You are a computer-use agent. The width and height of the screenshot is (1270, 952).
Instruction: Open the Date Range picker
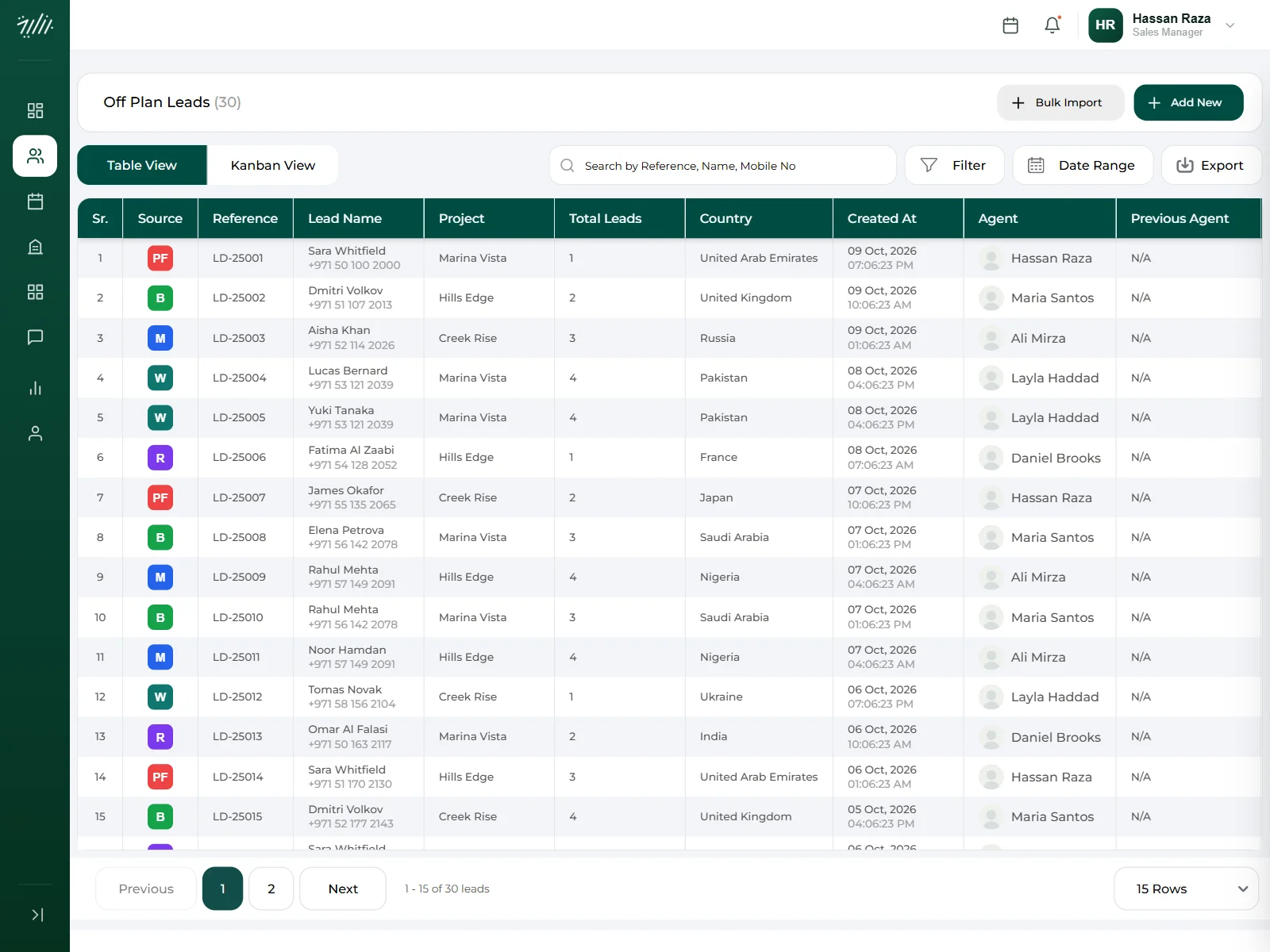1083,165
